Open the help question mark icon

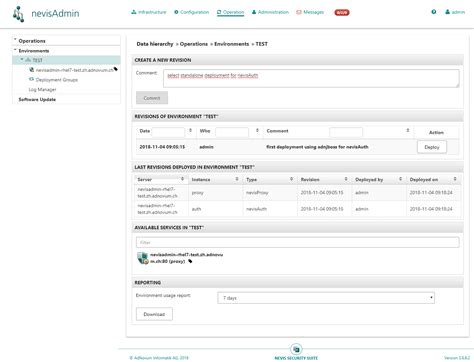[x=434, y=12]
